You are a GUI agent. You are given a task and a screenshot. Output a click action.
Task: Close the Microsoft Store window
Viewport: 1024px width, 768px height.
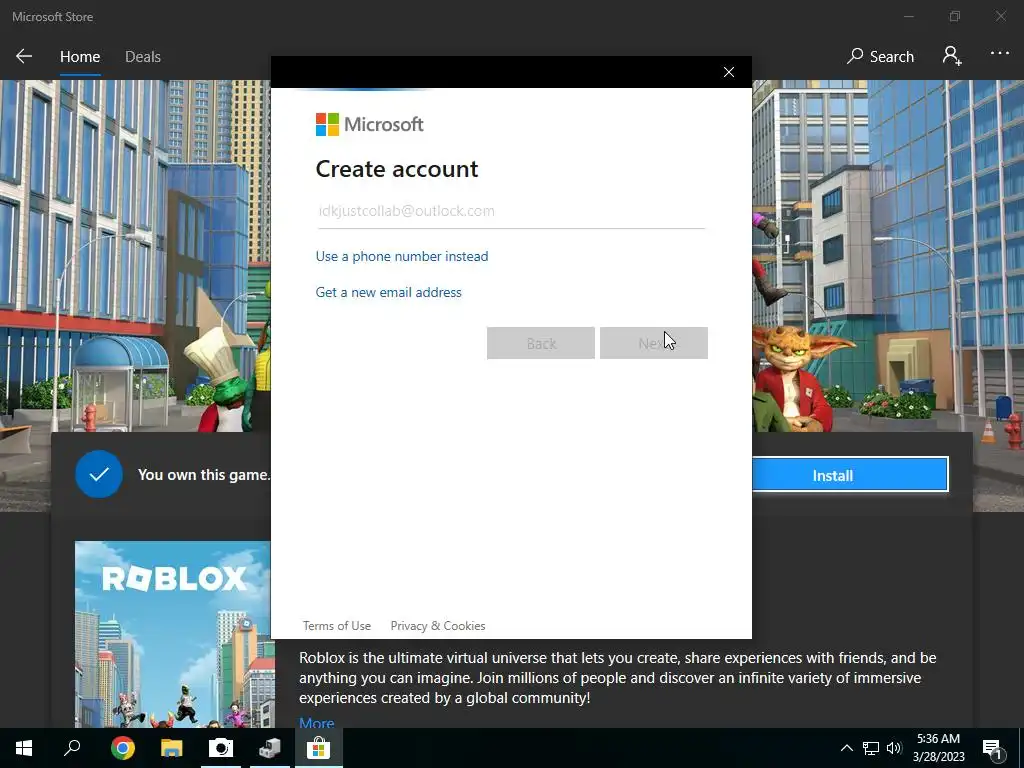(1000, 16)
